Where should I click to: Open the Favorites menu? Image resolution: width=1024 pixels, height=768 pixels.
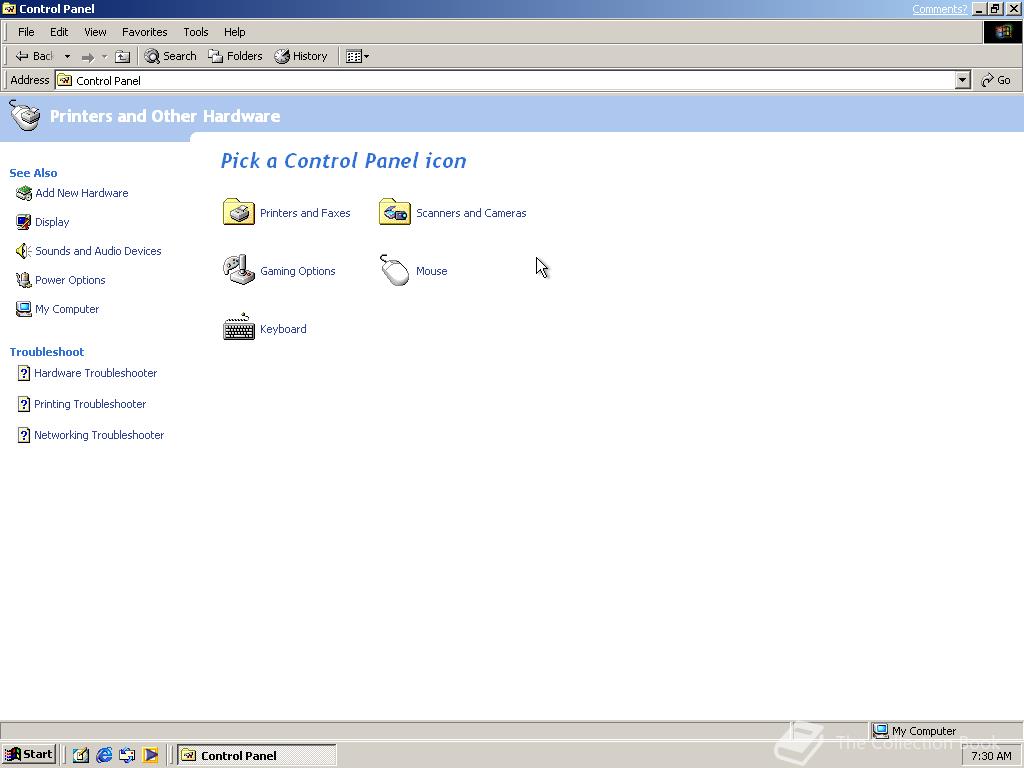[144, 32]
